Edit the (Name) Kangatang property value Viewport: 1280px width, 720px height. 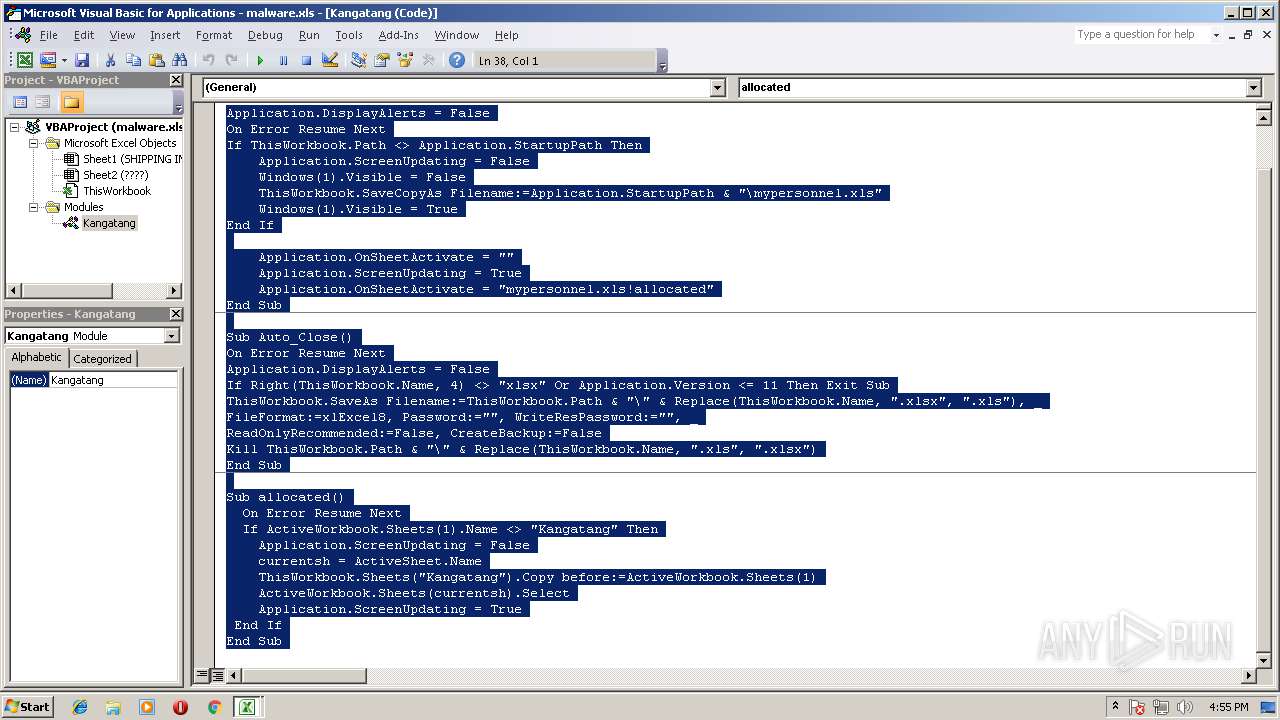pyautogui.click(x=113, y=380)
